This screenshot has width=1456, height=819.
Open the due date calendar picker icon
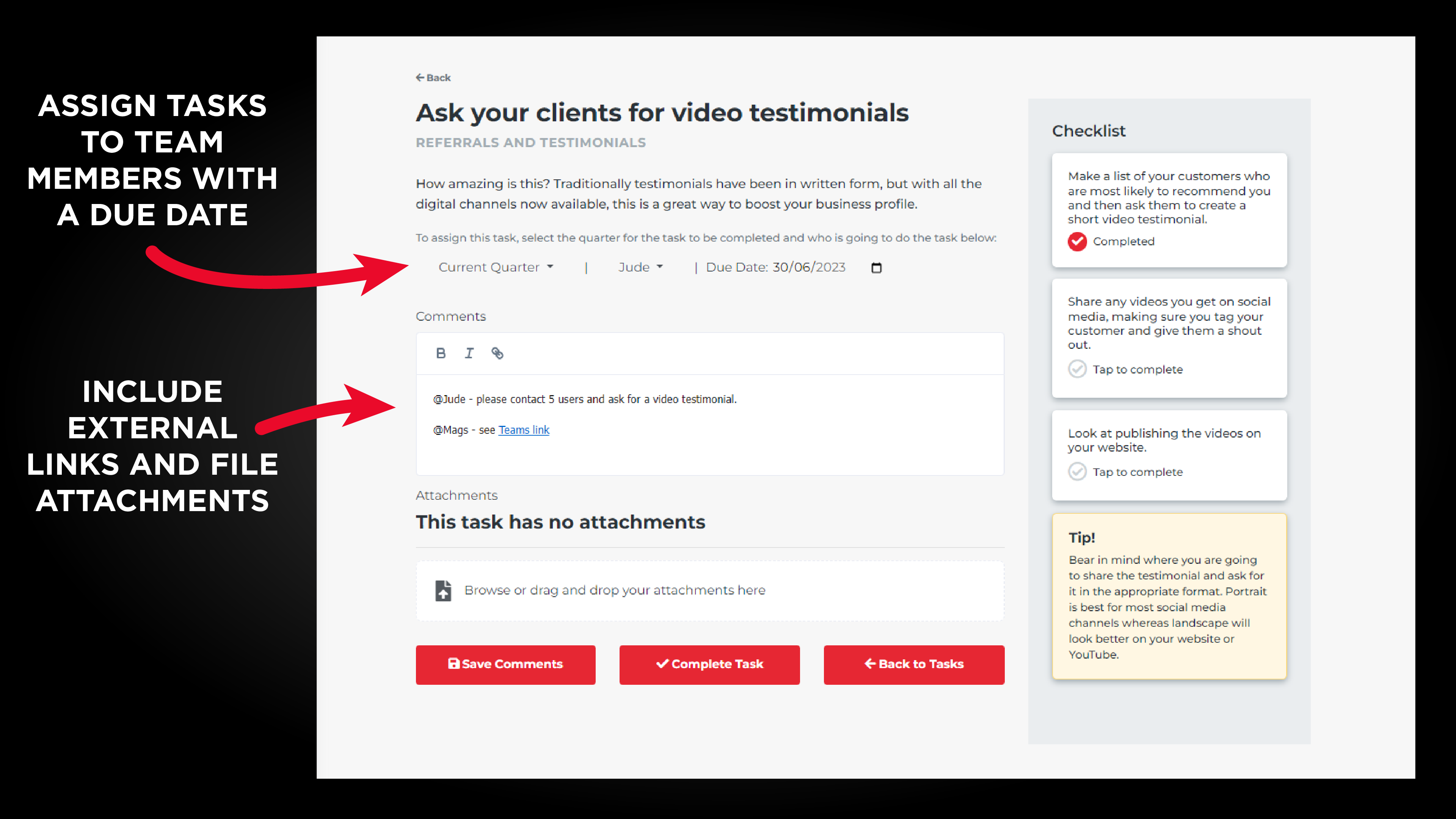coord(877,267)
